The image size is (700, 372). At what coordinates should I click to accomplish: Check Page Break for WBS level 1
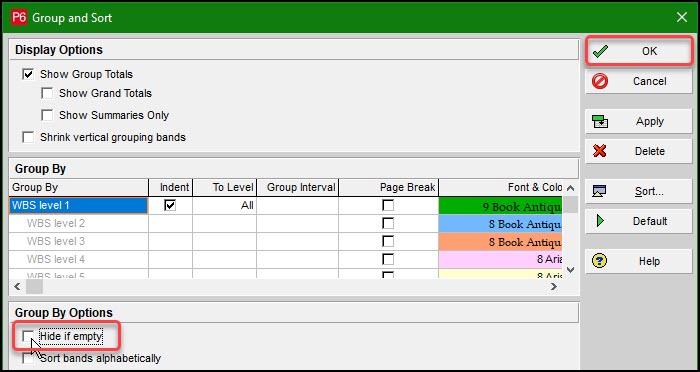coord(388,205)
